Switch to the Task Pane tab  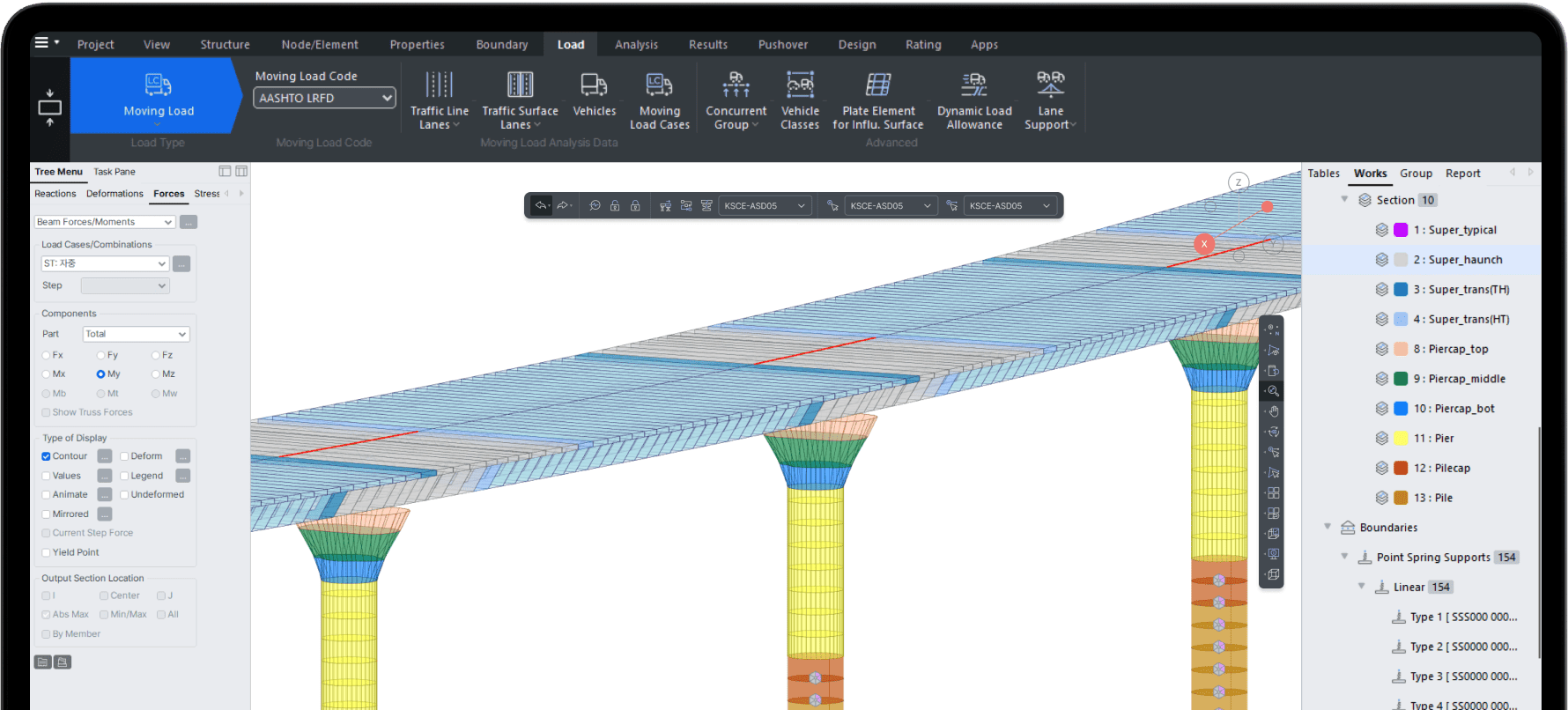tap(115, 172)
